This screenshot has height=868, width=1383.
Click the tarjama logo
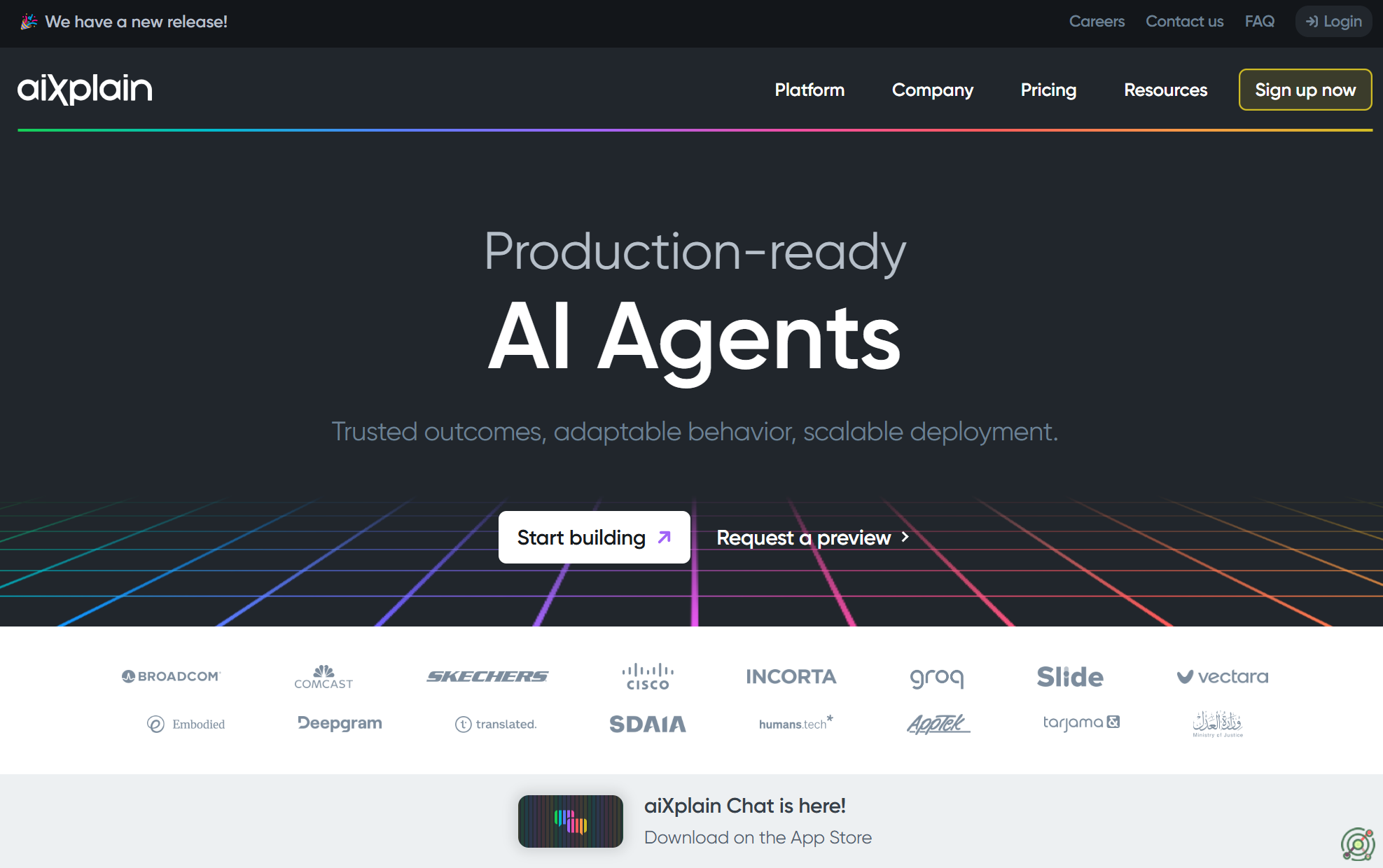(1081, 722)
